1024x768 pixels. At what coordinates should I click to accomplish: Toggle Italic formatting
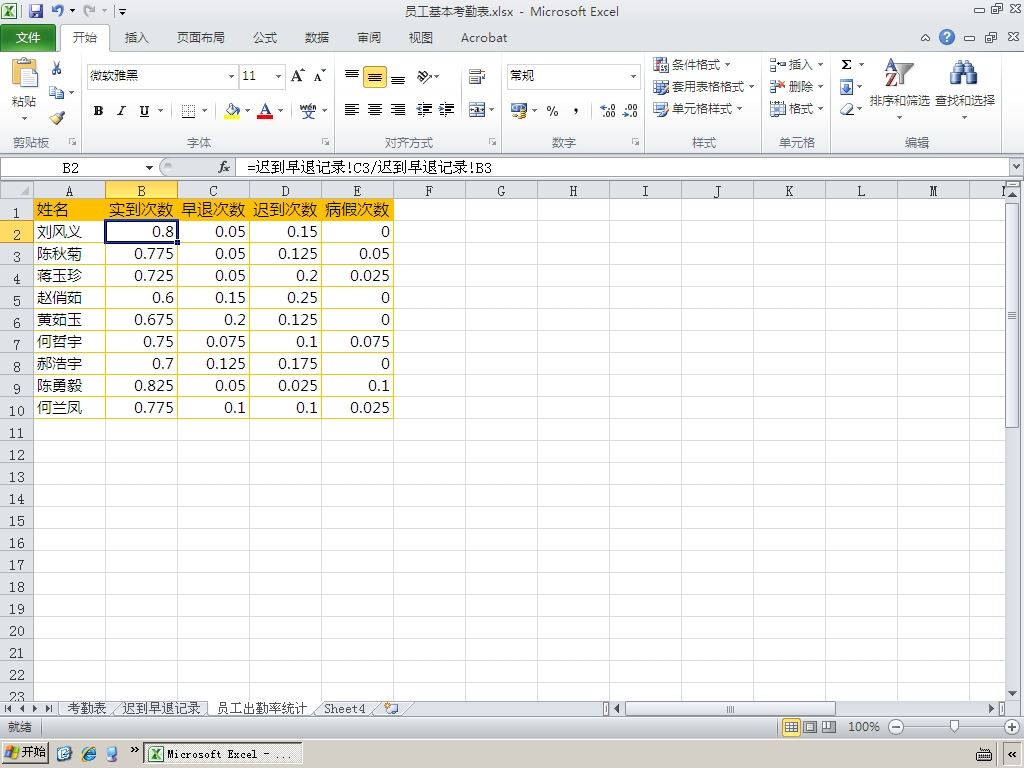tap(121, 110)
